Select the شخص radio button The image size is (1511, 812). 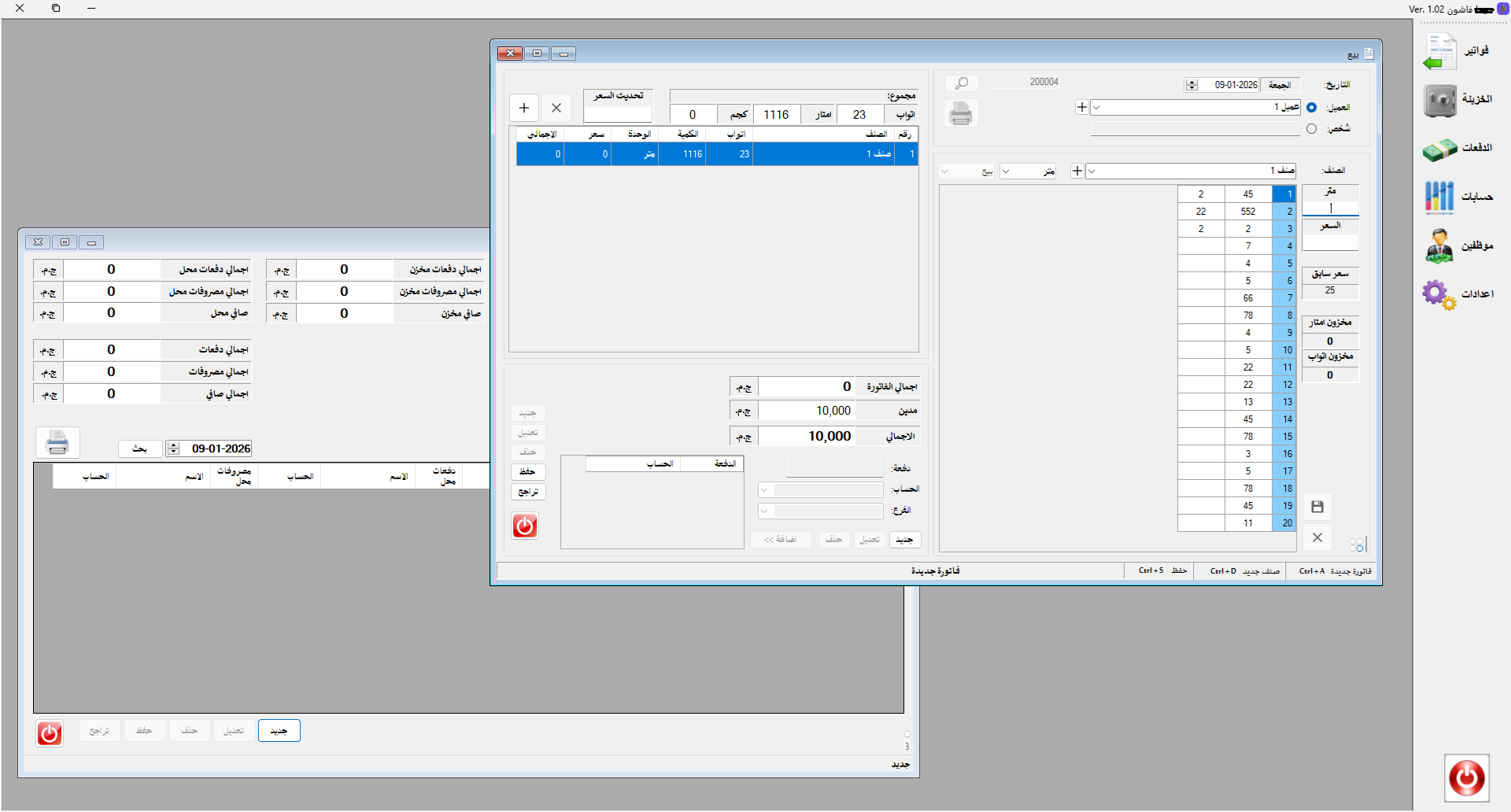coord(1311,129)
